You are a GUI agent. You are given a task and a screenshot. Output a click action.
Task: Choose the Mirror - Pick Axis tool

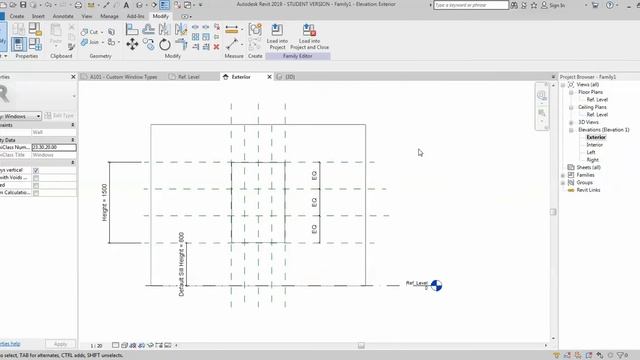click(164, 29)
